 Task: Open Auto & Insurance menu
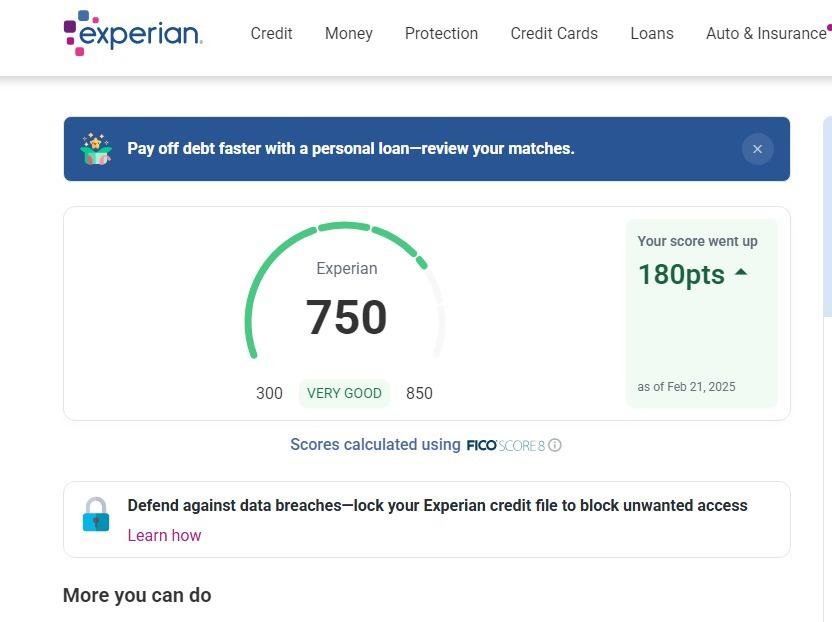pos(766,33)
